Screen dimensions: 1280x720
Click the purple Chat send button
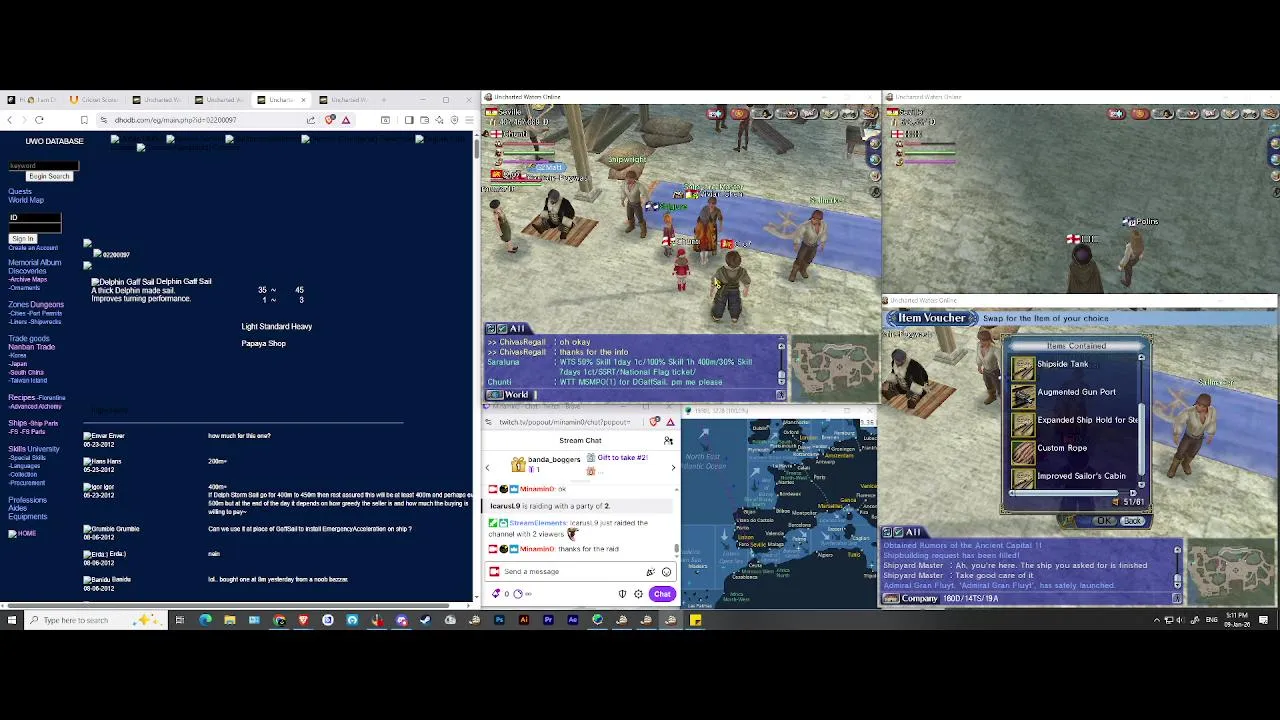(662, 594)
